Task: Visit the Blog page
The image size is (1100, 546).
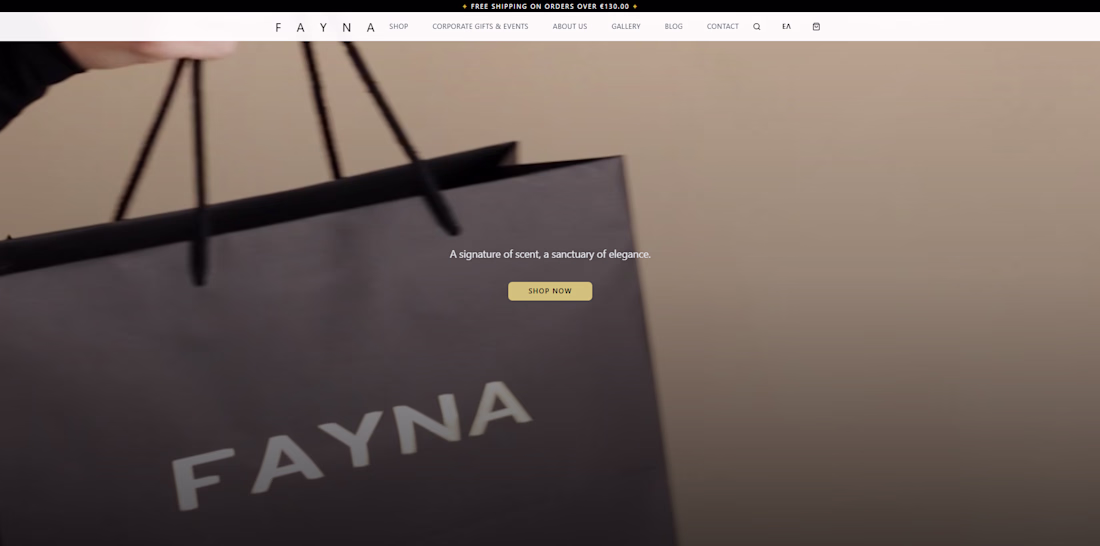Action: [x=673, y=27]
